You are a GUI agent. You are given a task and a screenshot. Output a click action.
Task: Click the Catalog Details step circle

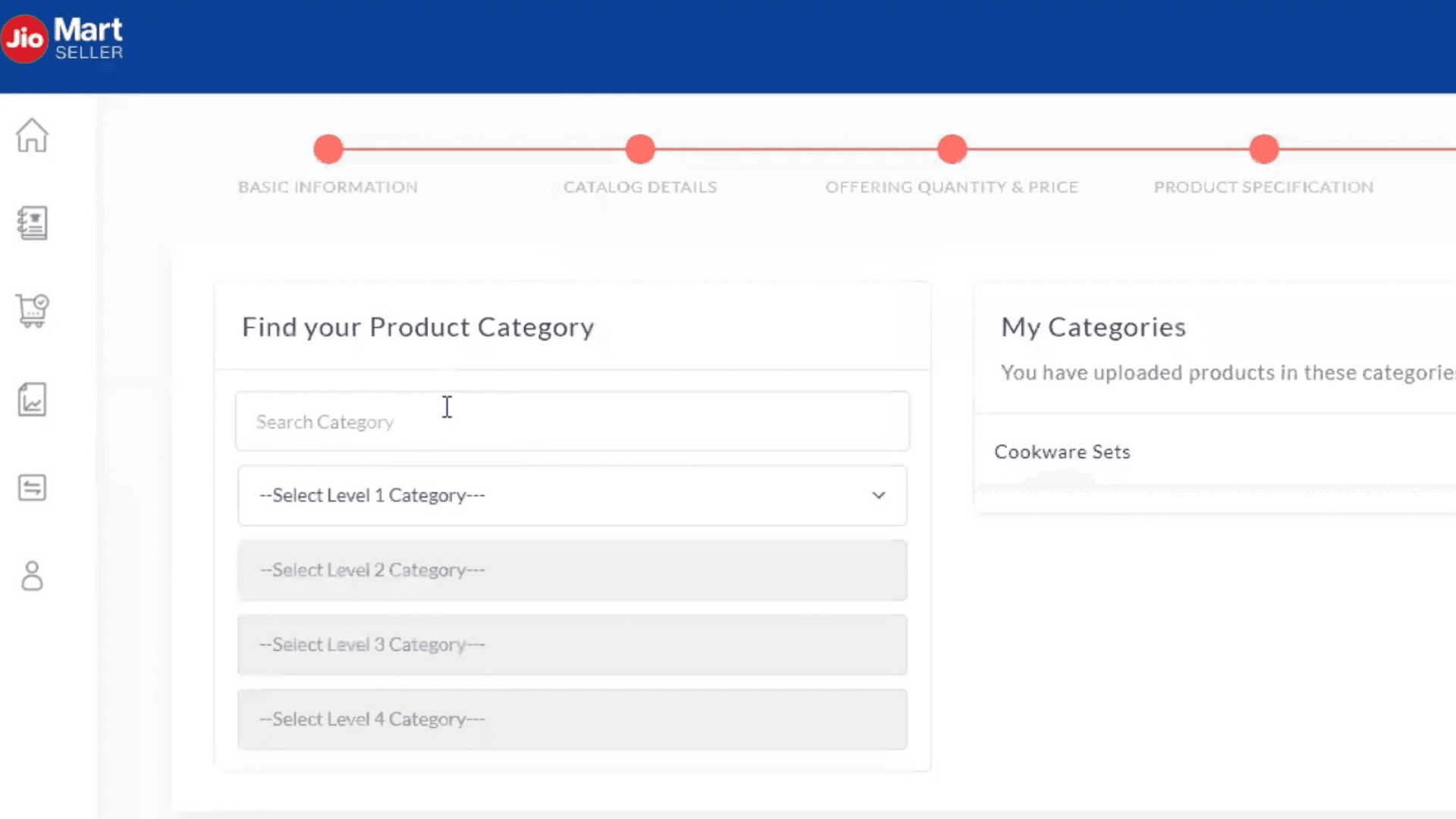point(640,149)
